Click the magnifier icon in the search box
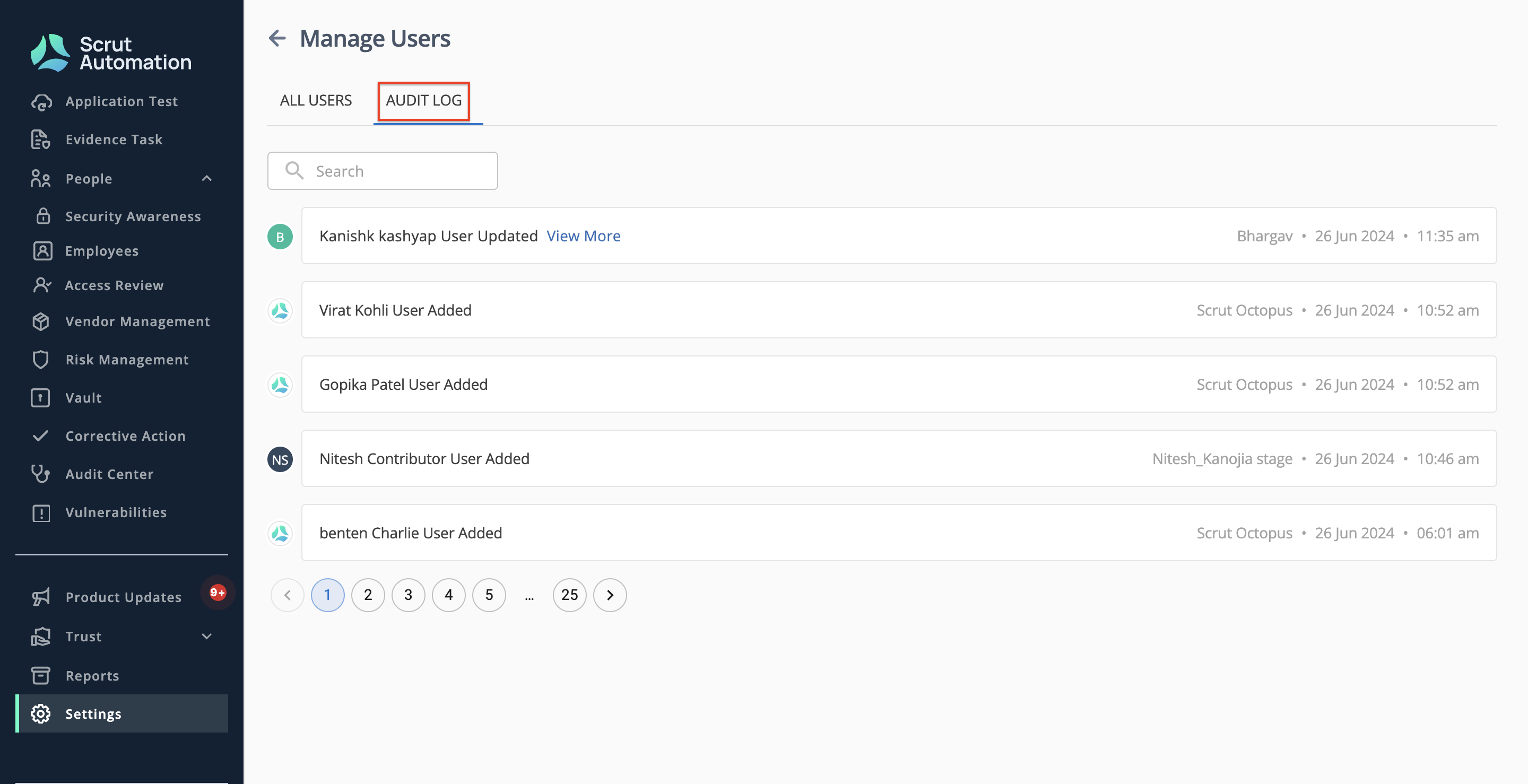This screenshot has width=1528, height=784. click(294, 171)
